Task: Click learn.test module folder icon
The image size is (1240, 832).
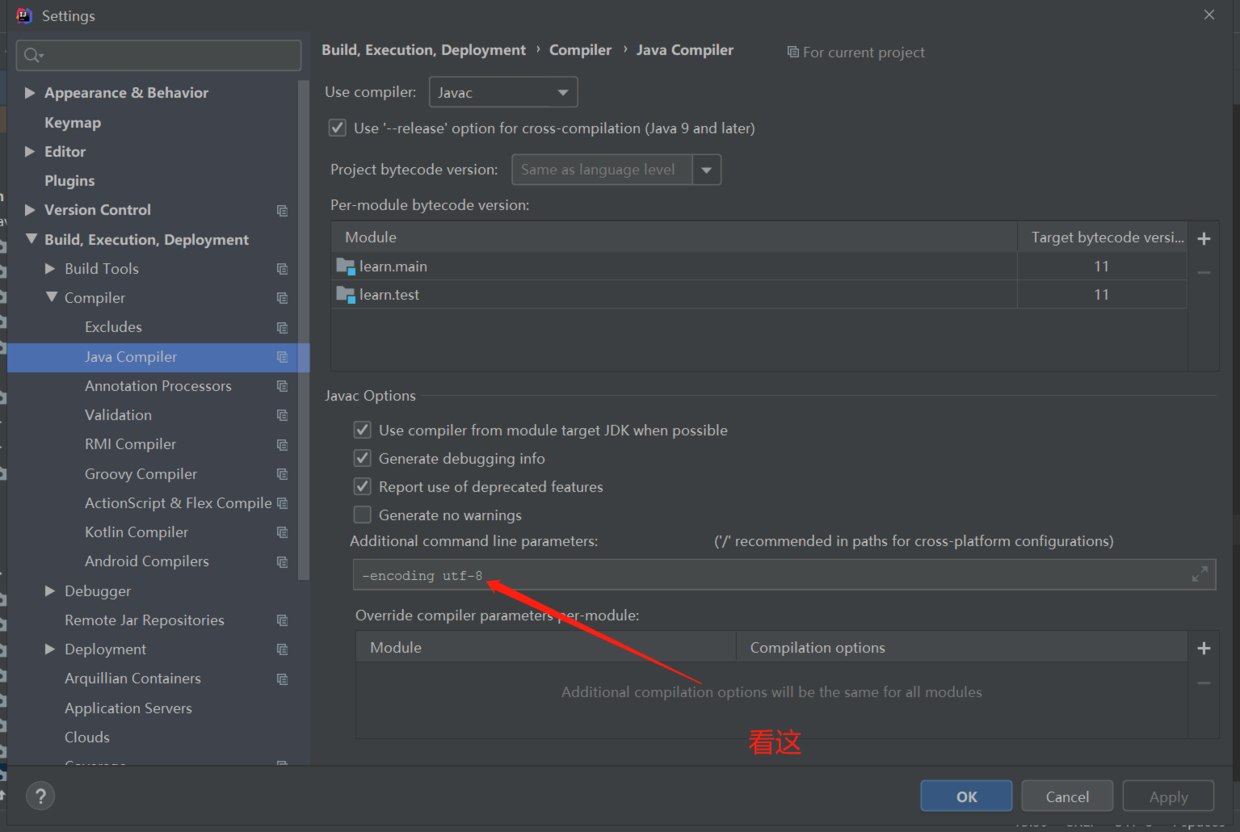Action: (x=346, y=294)
